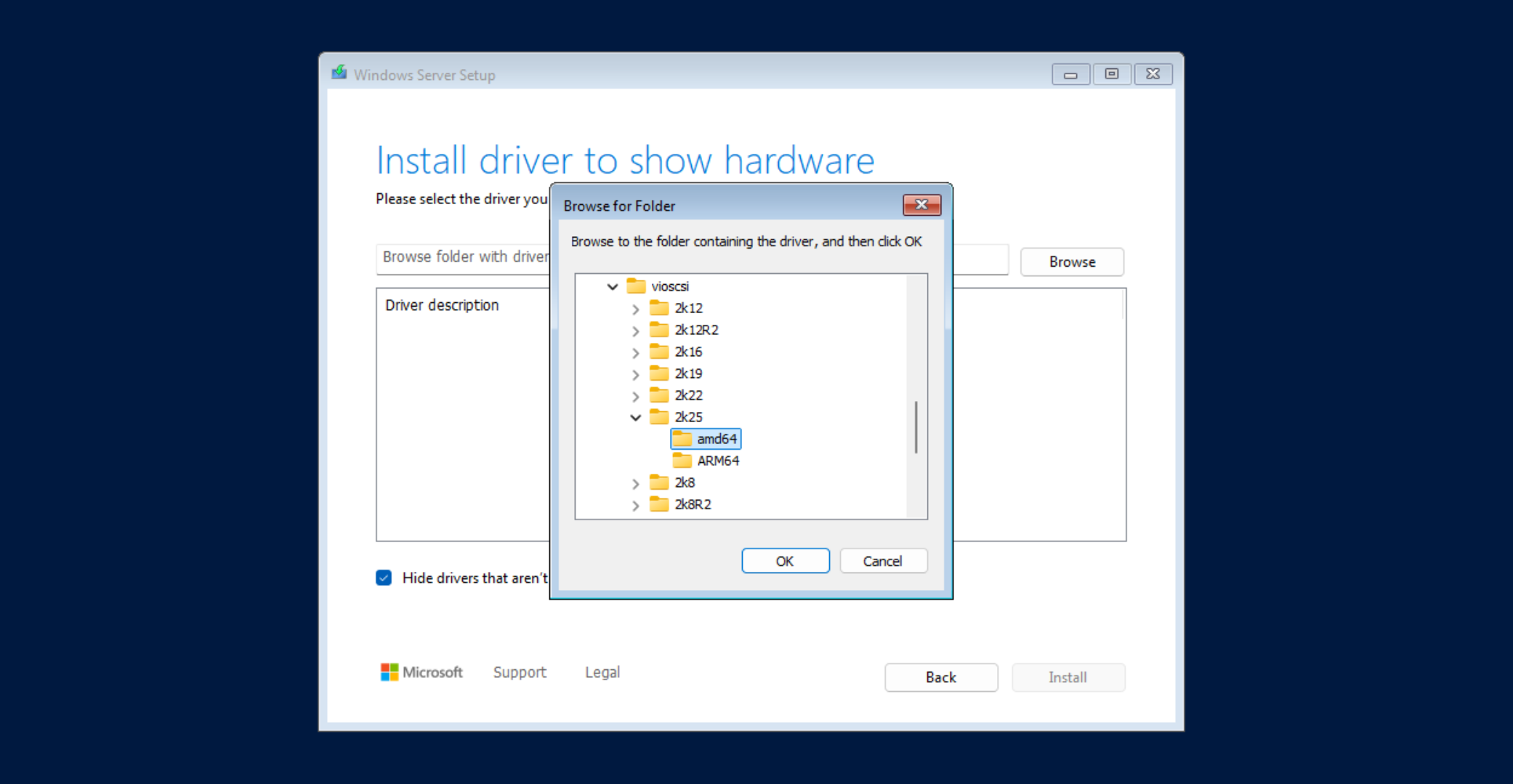Collapse the vioscsi tree node
The height and width of the screenshot is (784, 1513).
[613, 286]
